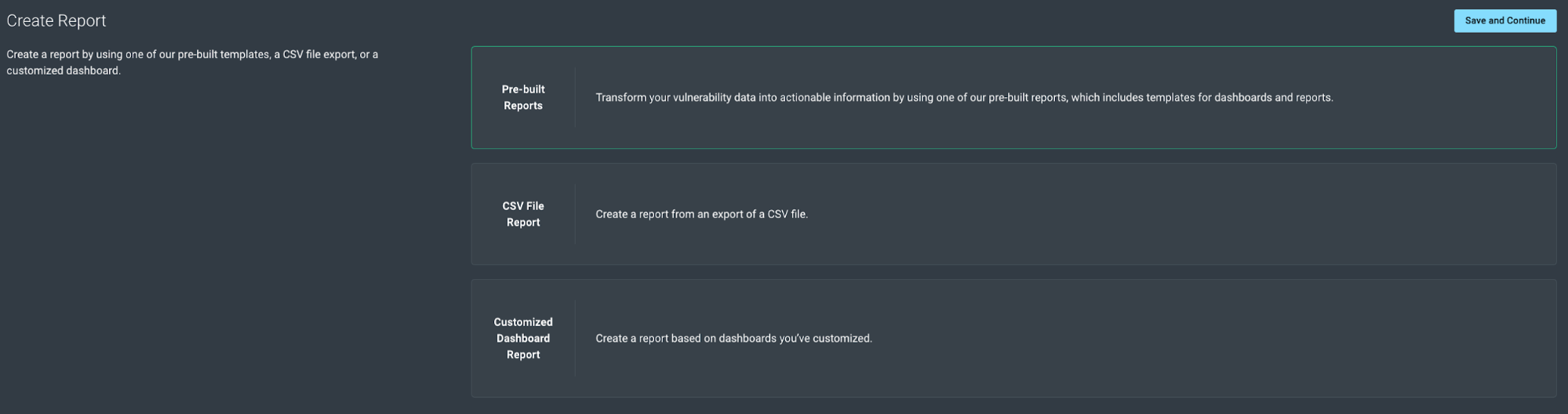The height and width of the screenshot is (414, 1568).
Task: Click the Save and Continue button
Action: pyautogui.click(x=1504, y=21)
